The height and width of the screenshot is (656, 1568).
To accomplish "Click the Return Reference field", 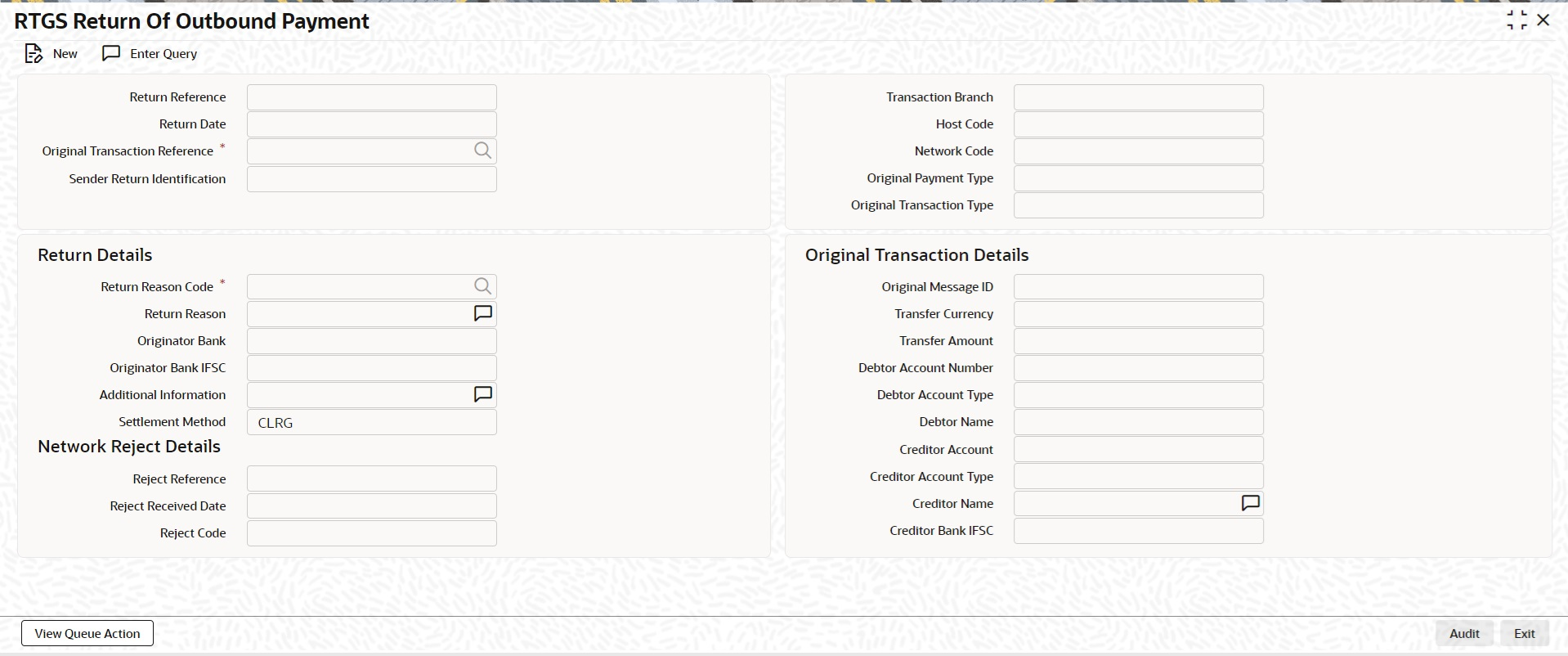I will 372,97.
